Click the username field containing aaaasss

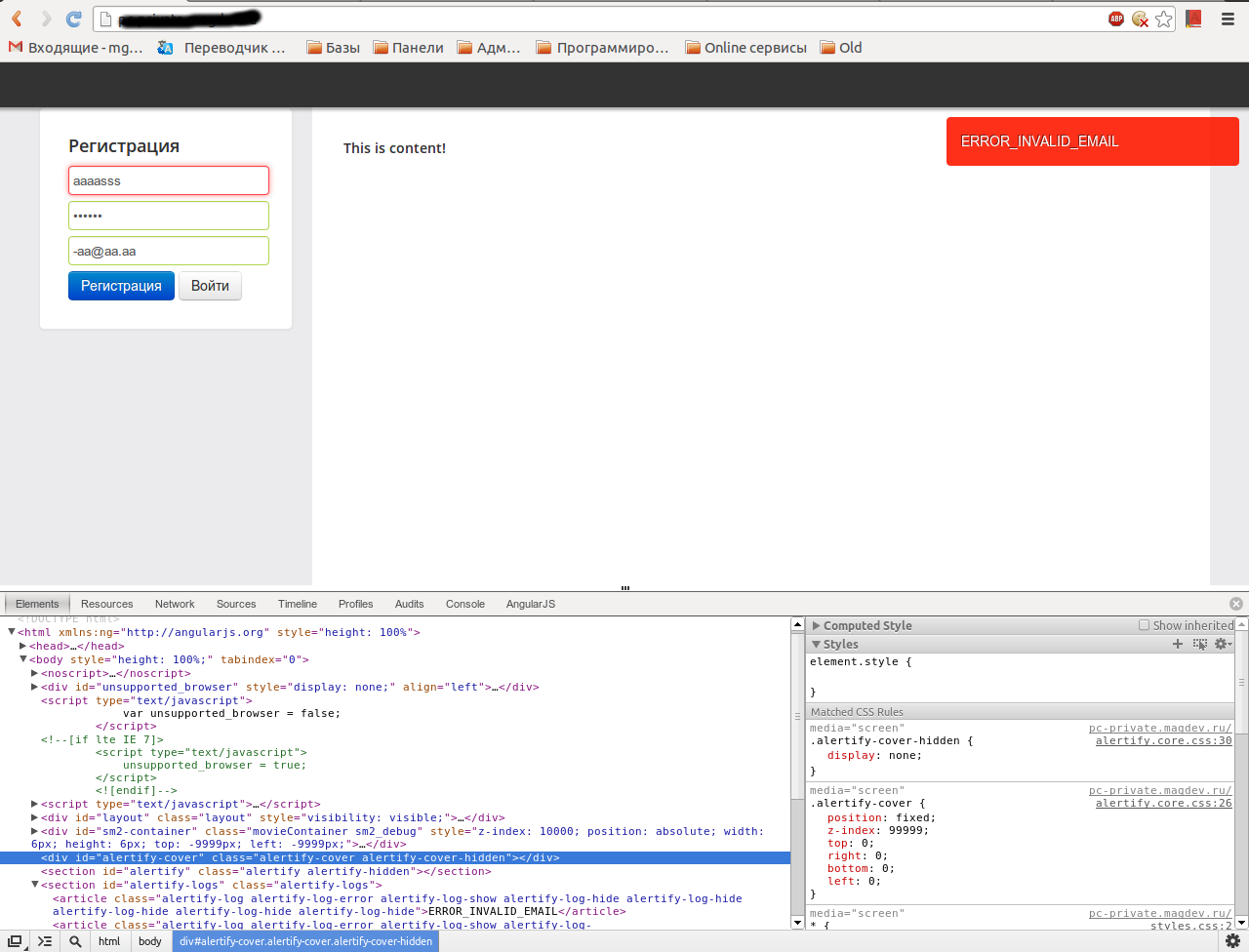pyautogui.click(x=169, y=180)
